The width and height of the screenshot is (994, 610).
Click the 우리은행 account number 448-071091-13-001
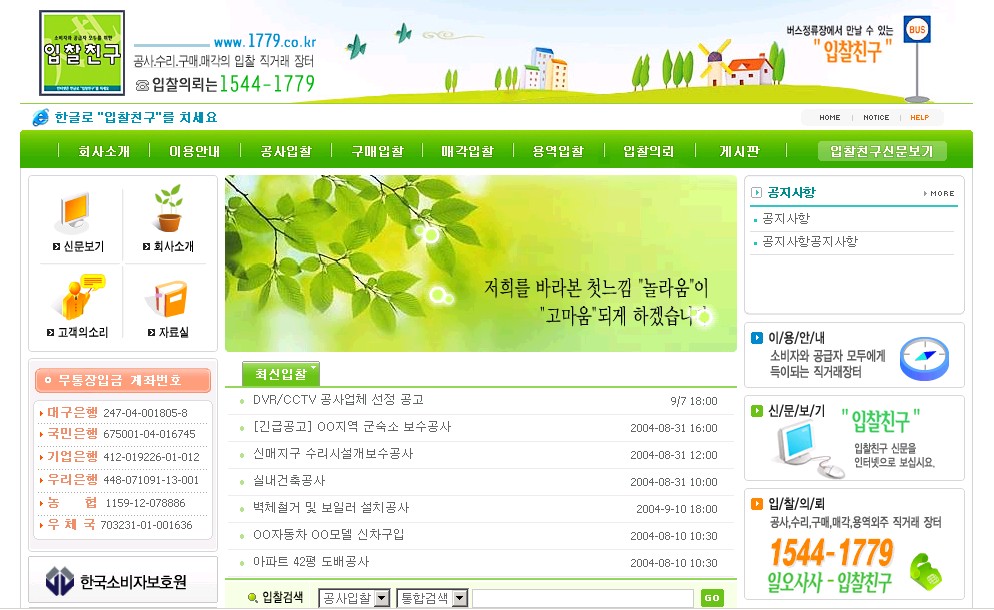coord(151,480)
